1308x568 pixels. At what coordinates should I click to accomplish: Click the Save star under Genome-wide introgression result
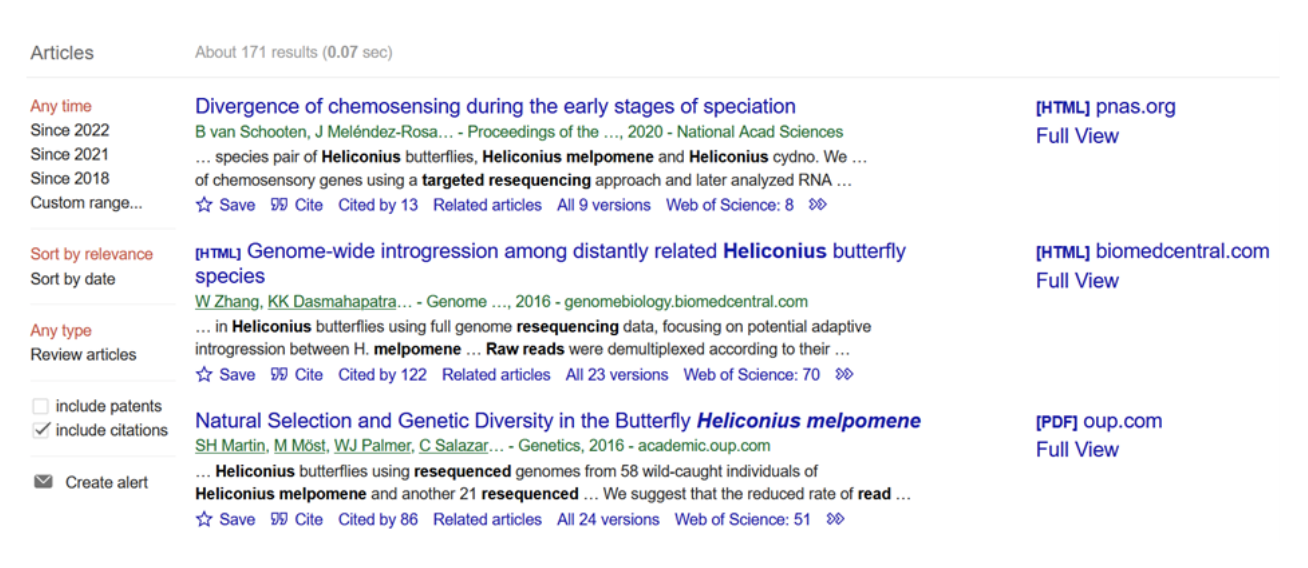204,375
